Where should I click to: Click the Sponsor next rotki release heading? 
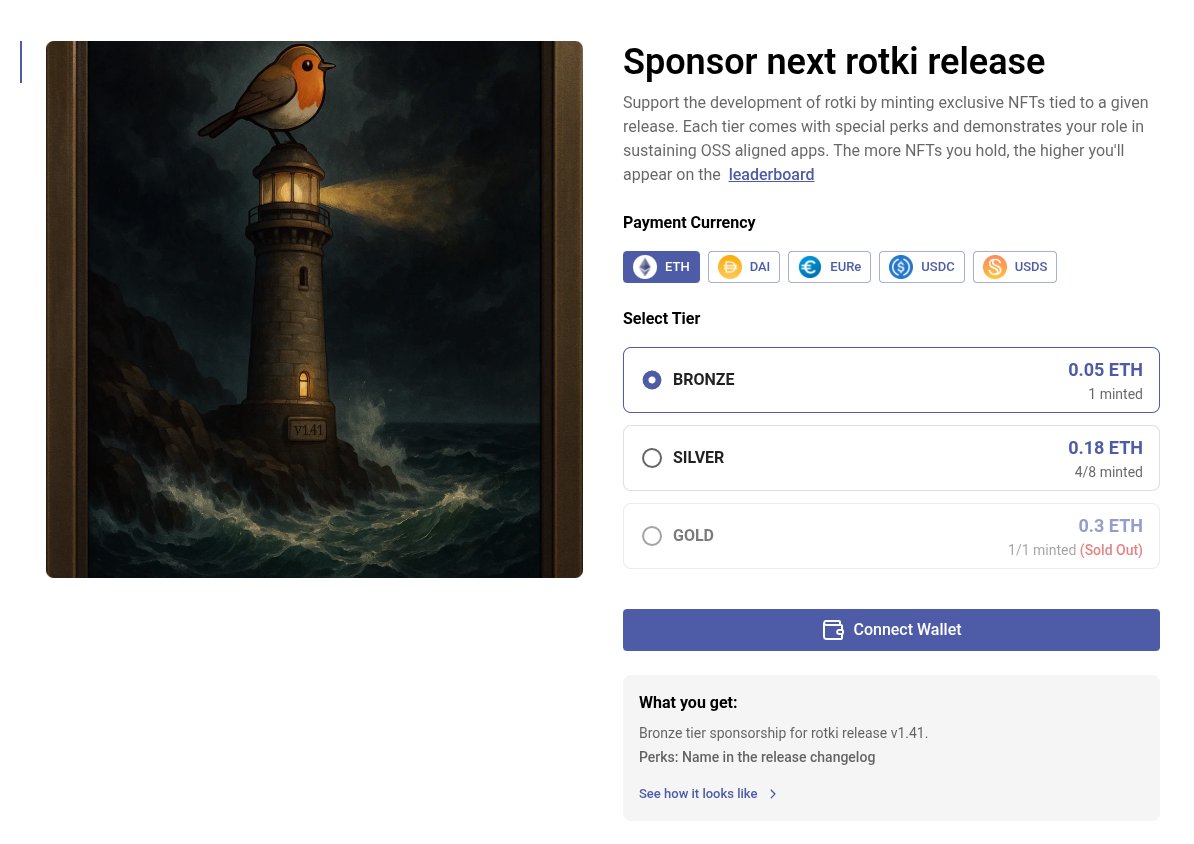point(834,62)
